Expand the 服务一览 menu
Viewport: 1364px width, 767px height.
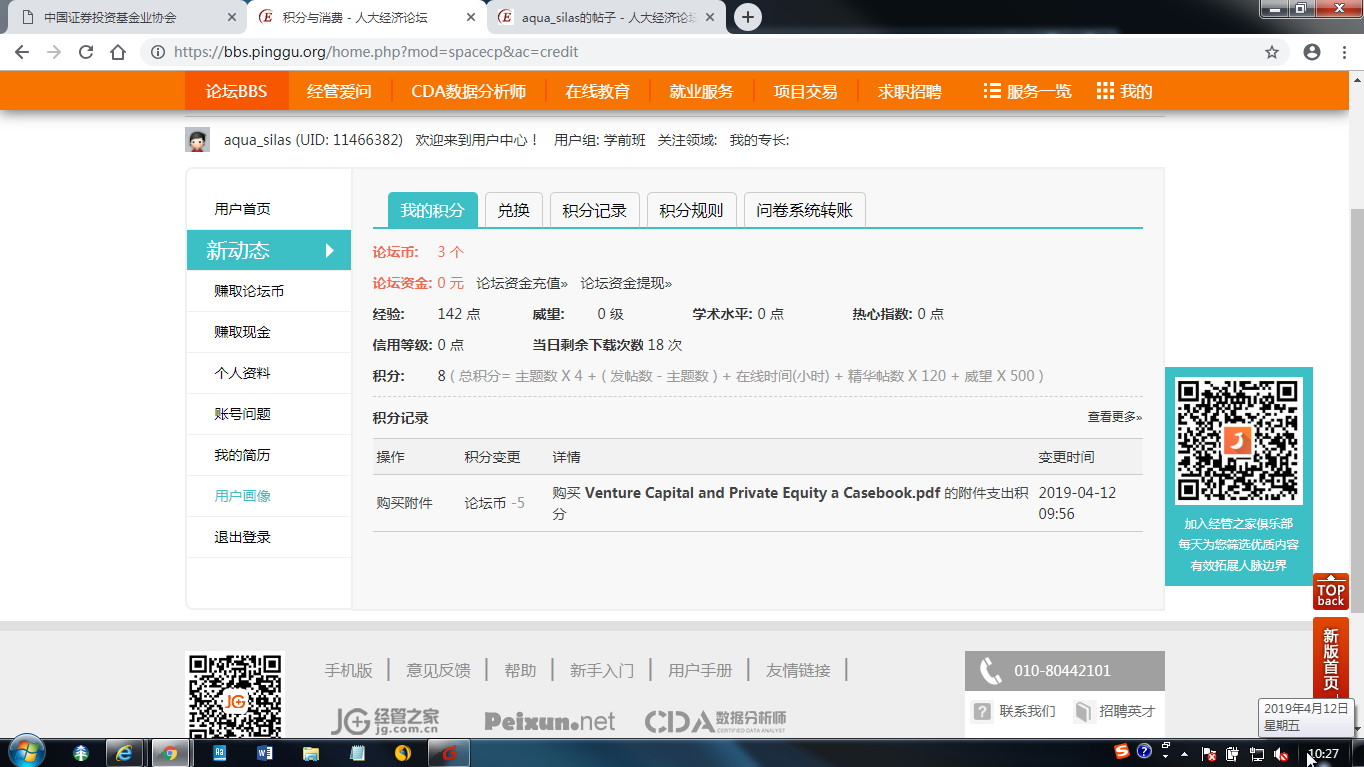point(1027,91)
